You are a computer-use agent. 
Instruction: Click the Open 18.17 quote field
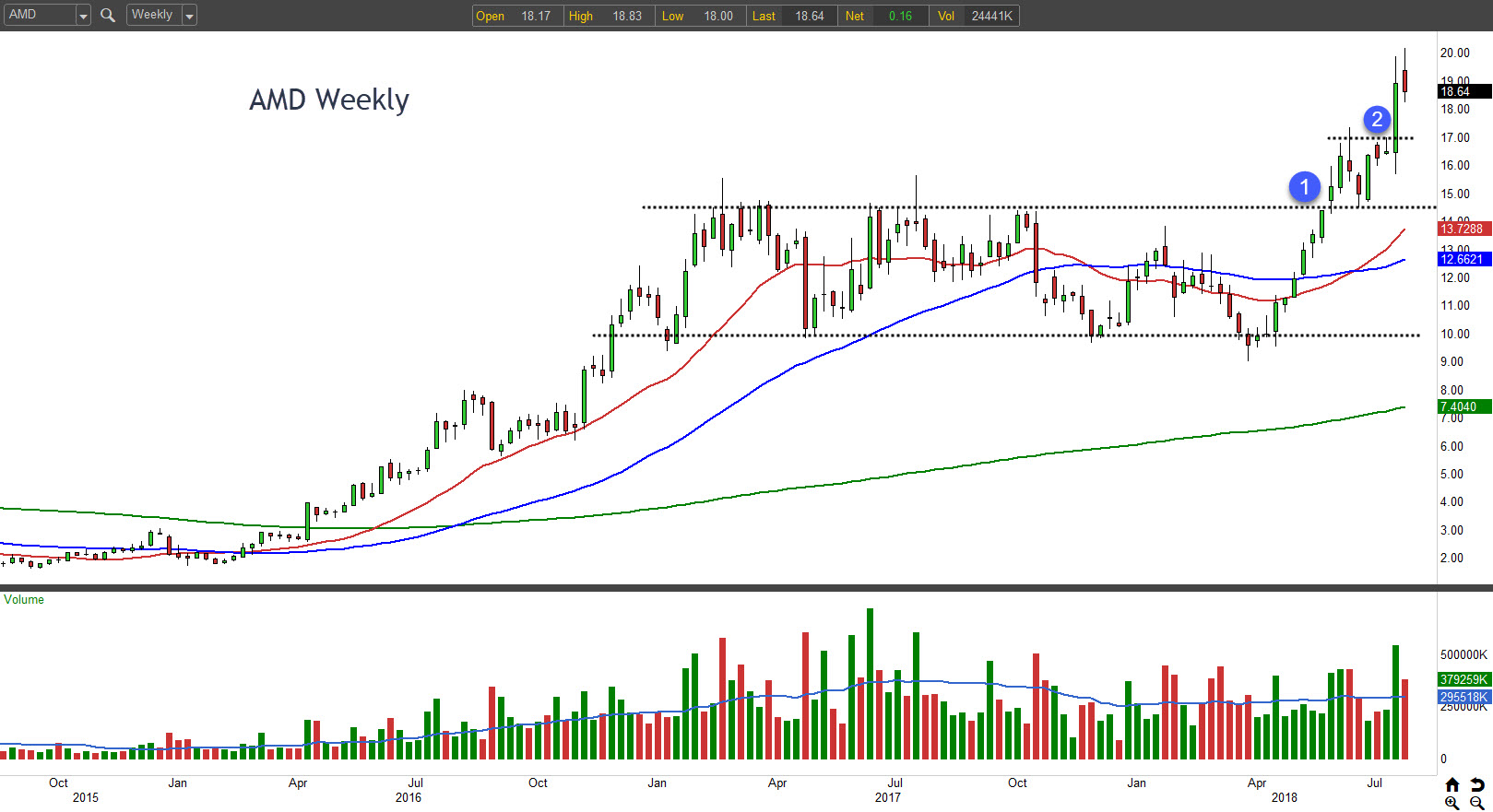[x=518, y=16]
